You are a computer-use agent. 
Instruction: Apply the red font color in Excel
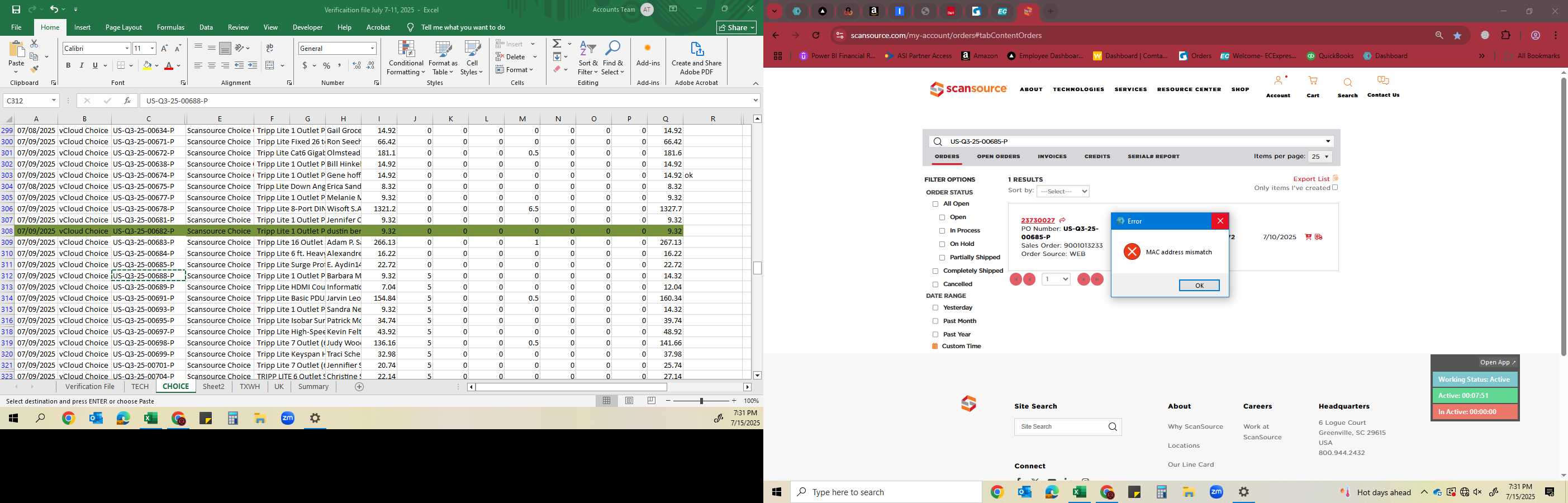[169, 65]
